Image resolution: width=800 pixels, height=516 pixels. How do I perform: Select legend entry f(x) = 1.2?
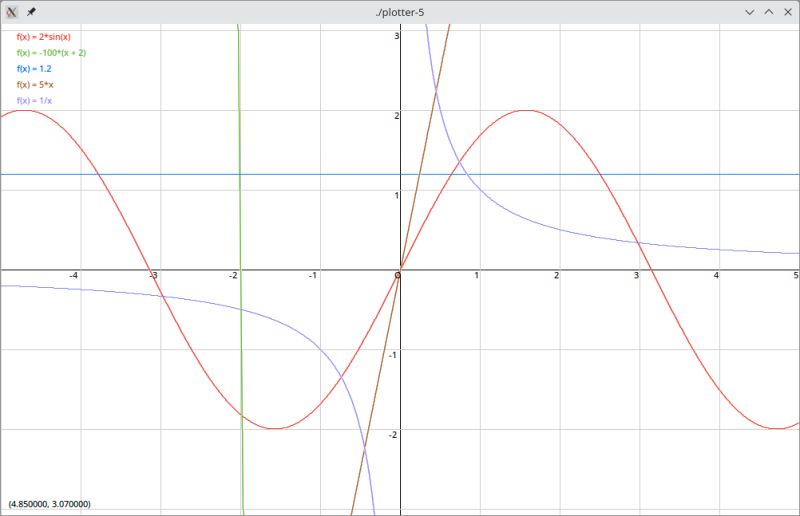34,68
